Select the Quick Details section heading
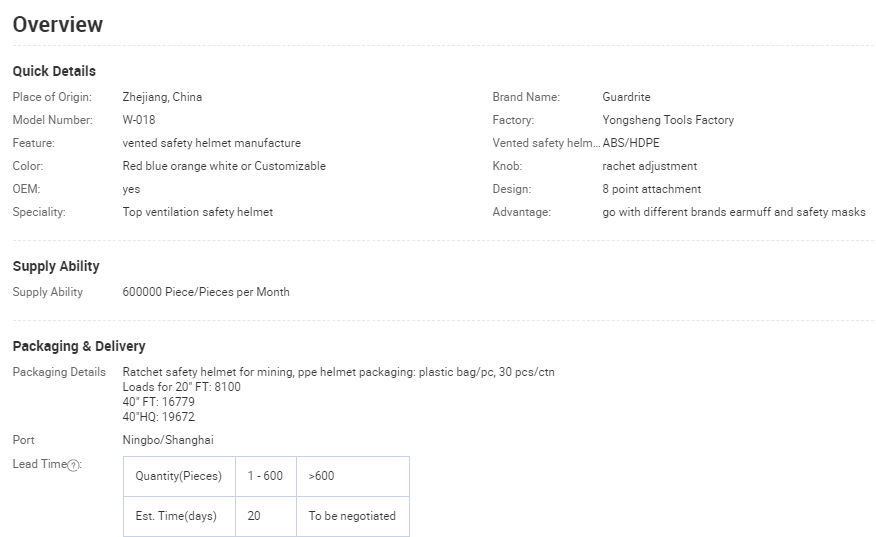The width and height of the screenshot is (876, 537). pyautogui.click(x=54, y=71)
